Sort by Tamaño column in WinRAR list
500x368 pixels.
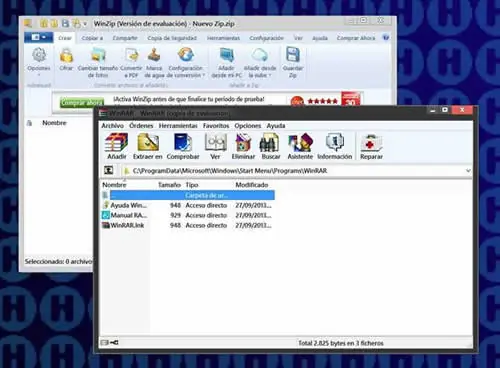click(169, 185)
